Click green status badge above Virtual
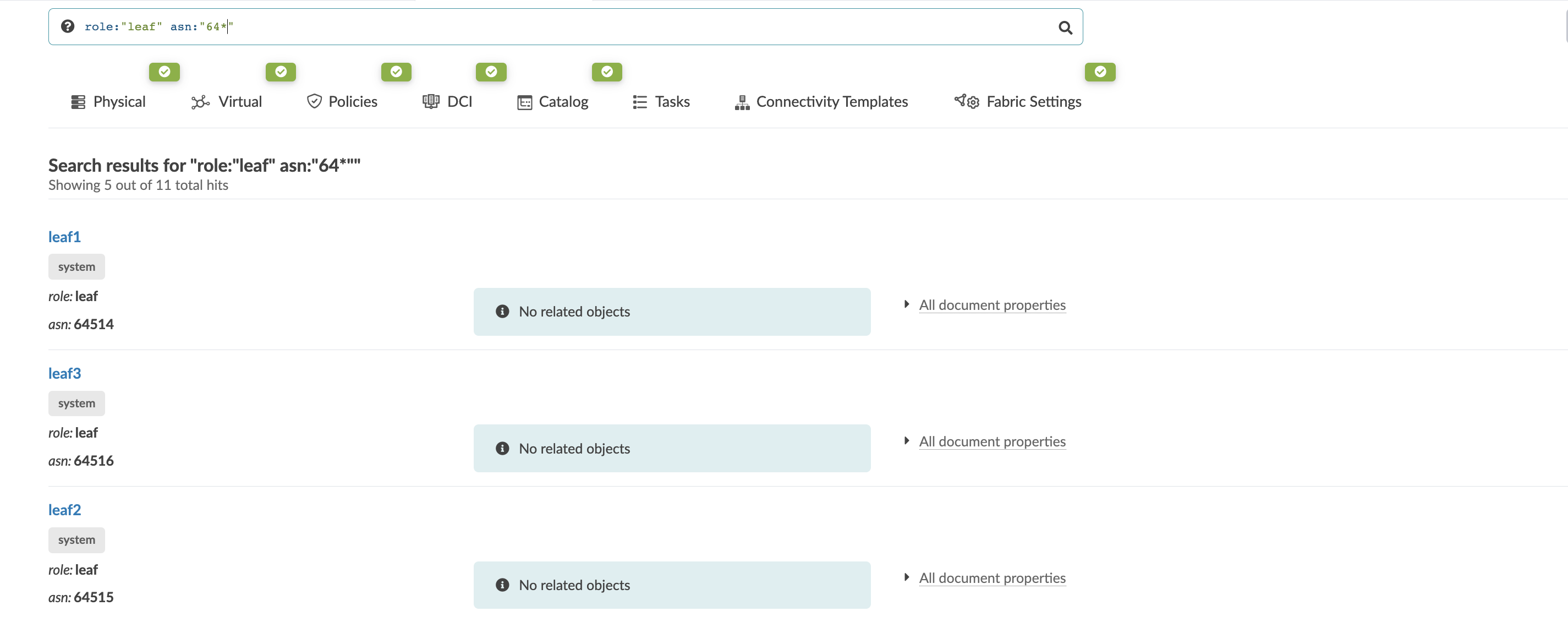Screen dimensions: 1568x622 click(281, 72)
